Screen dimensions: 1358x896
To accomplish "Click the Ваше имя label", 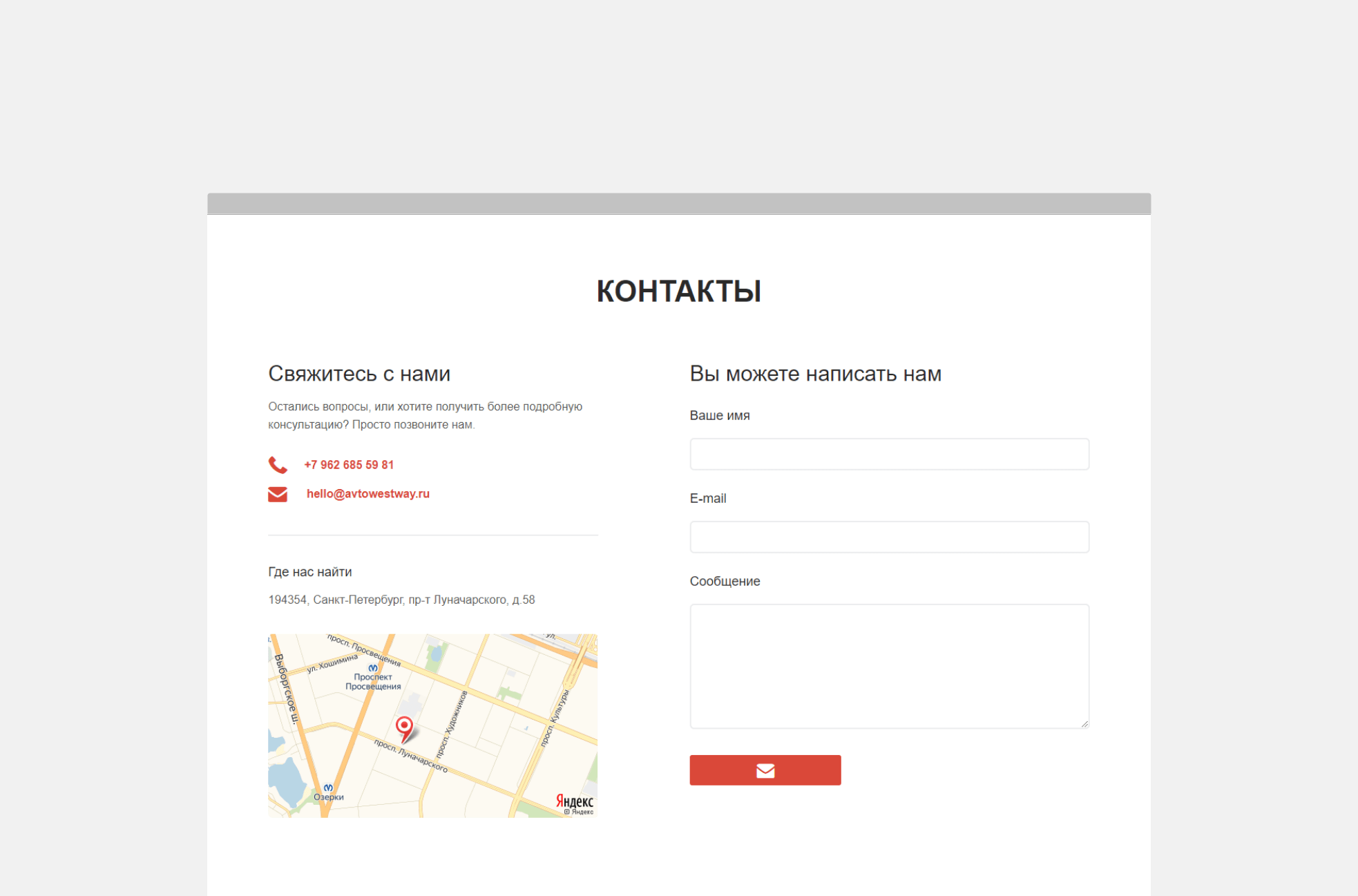I will point(720,415).
